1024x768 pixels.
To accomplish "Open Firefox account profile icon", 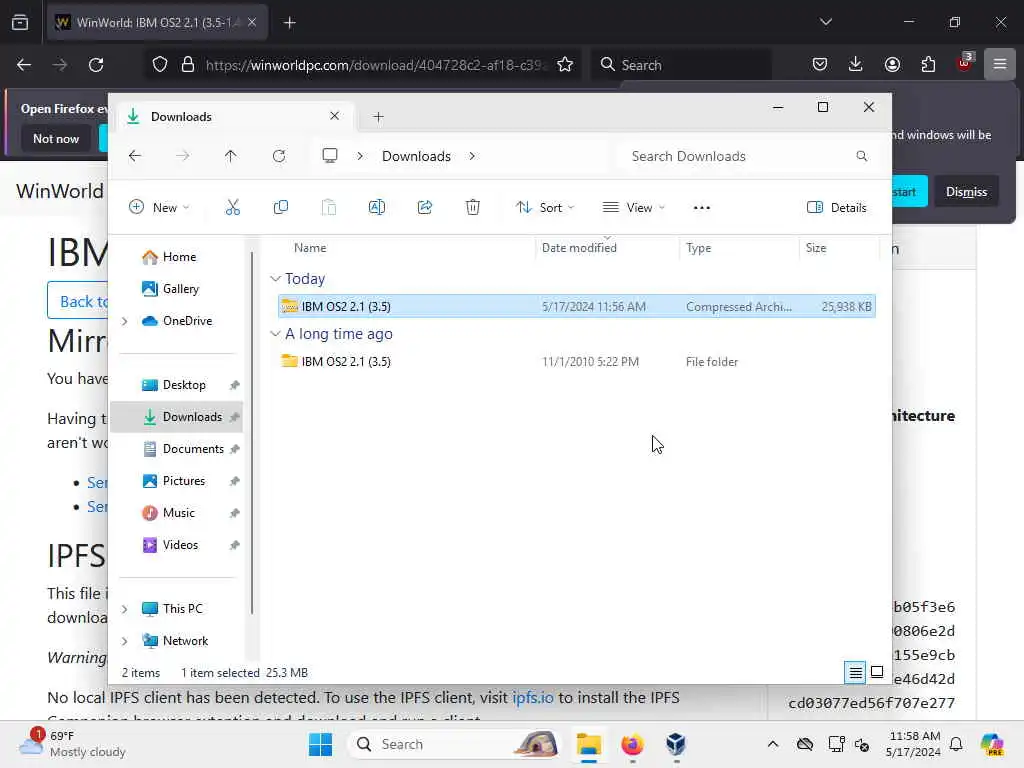I will (892, 64).
